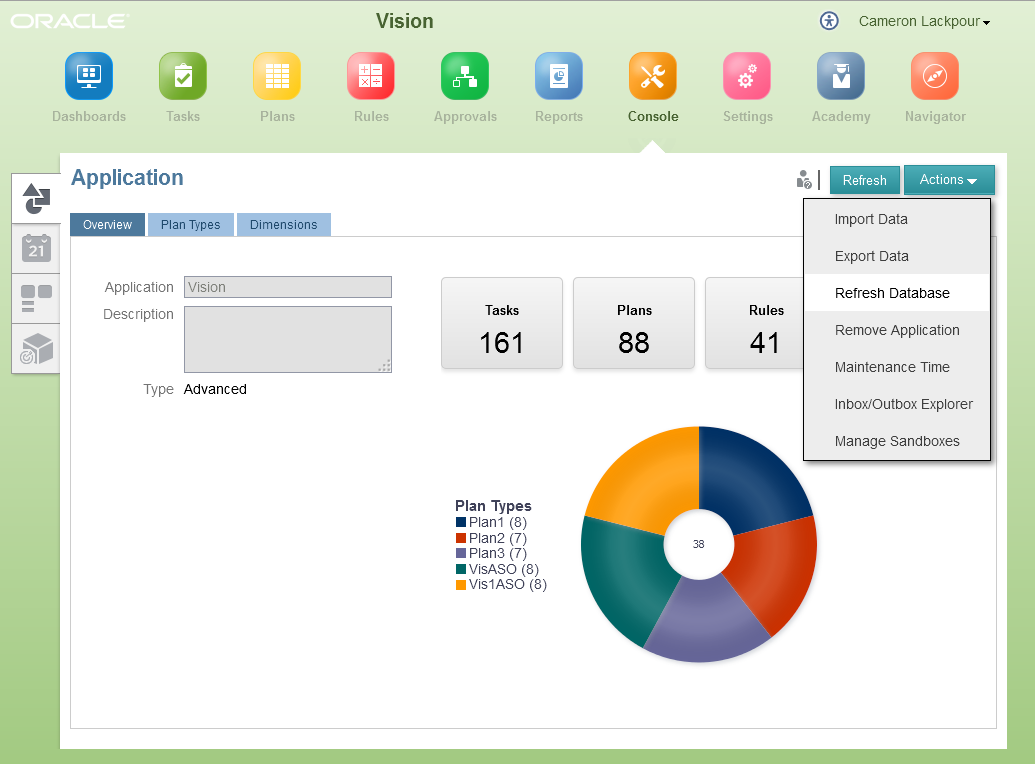Viewport: 1035px width, 764px height.
Task: Click the accessibility settings icon
Action: pyautogui.click(x=829, y=21)
